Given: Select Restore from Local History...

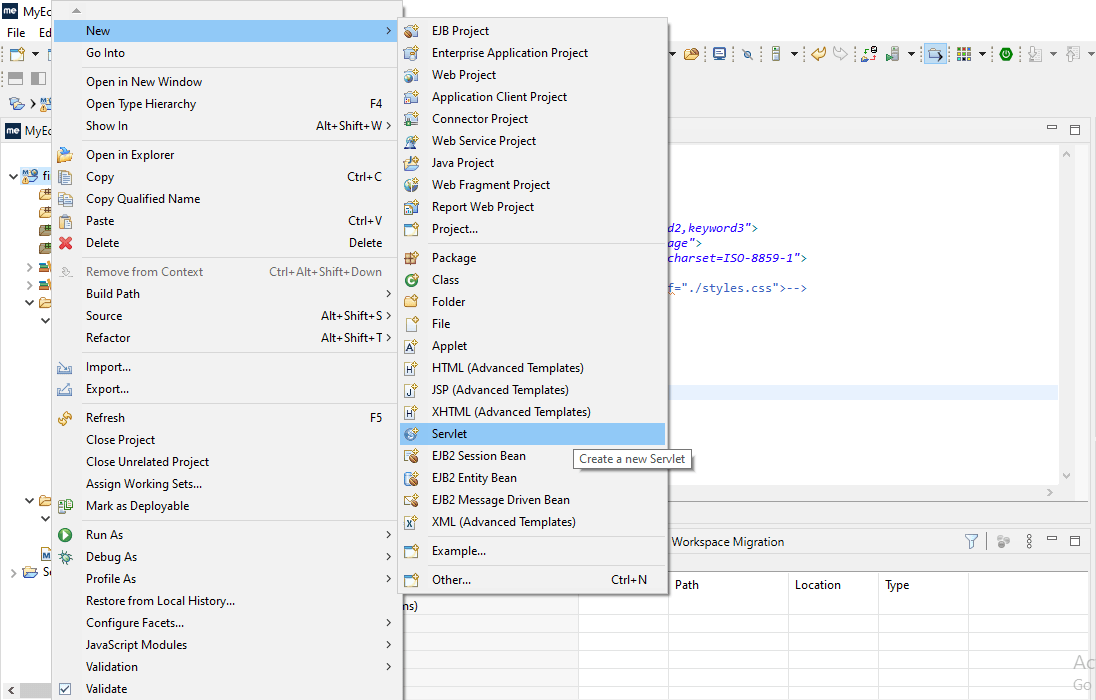Looking at the screenshot, I should [225, 601].
